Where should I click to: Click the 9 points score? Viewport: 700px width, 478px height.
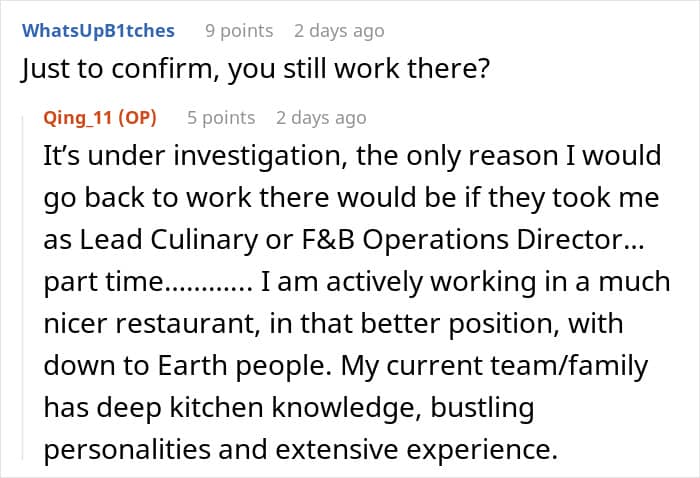point(239,30)
